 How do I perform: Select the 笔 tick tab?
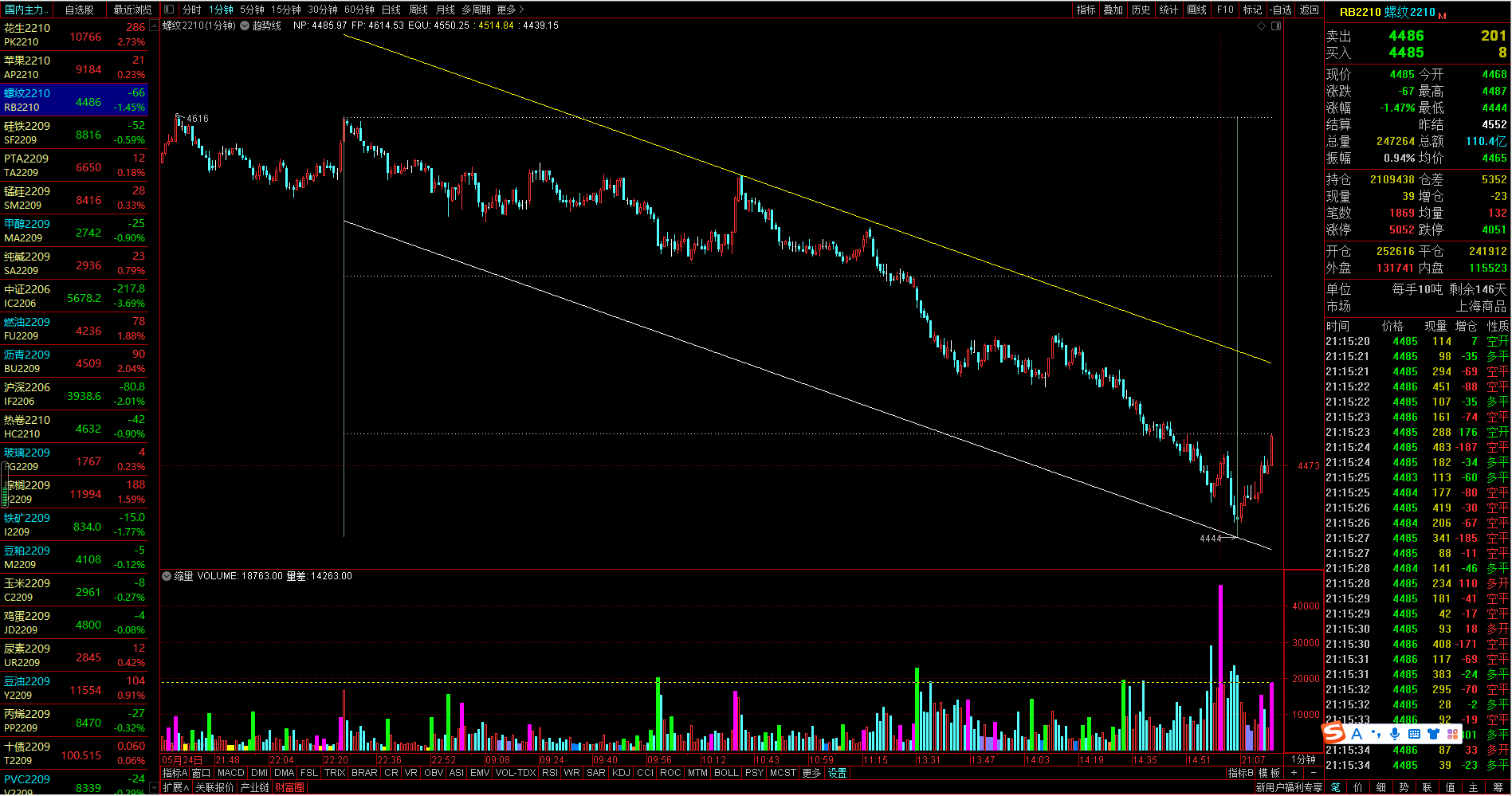click(1335, 787)
